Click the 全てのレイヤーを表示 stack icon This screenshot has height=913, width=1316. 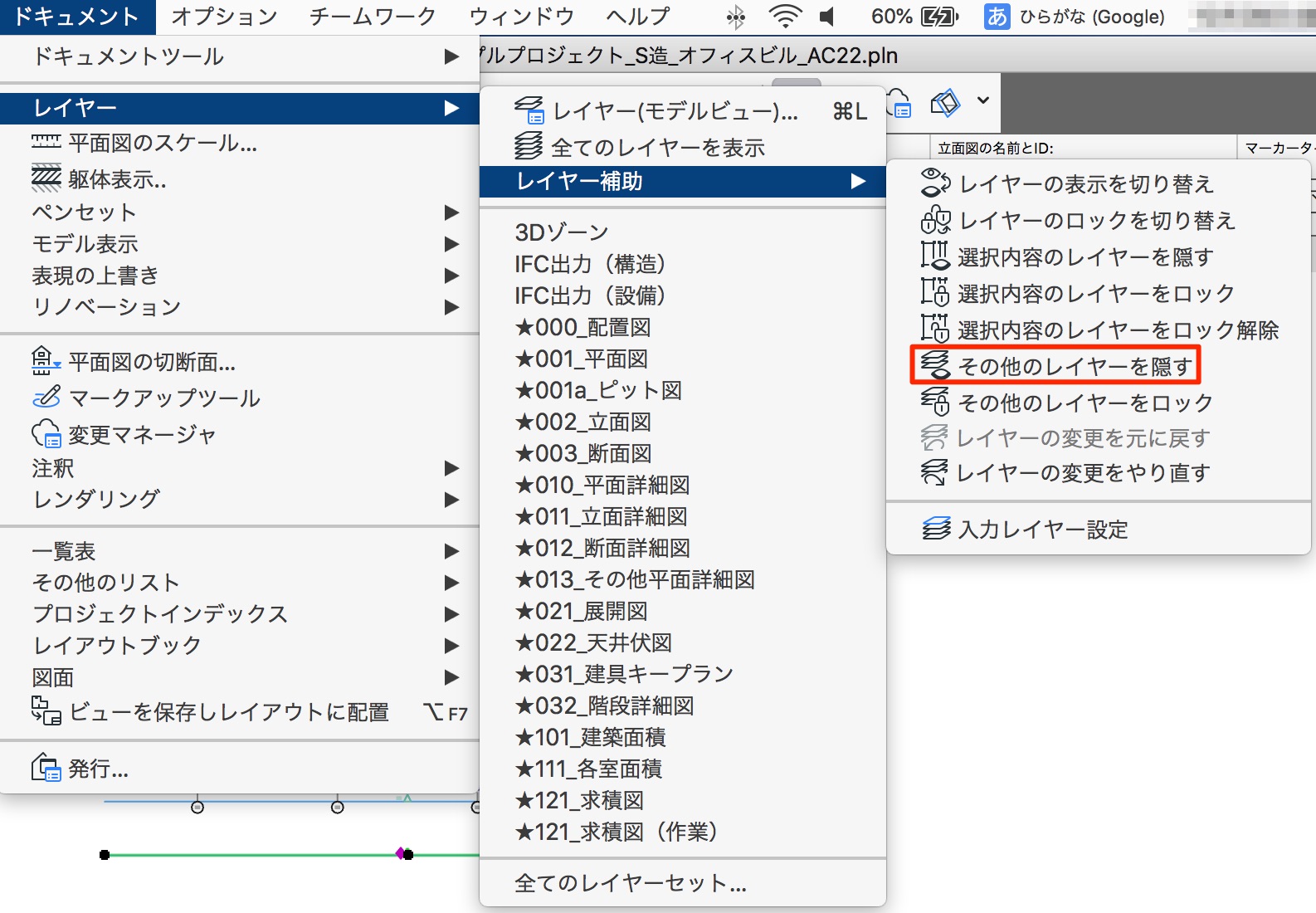529,147
